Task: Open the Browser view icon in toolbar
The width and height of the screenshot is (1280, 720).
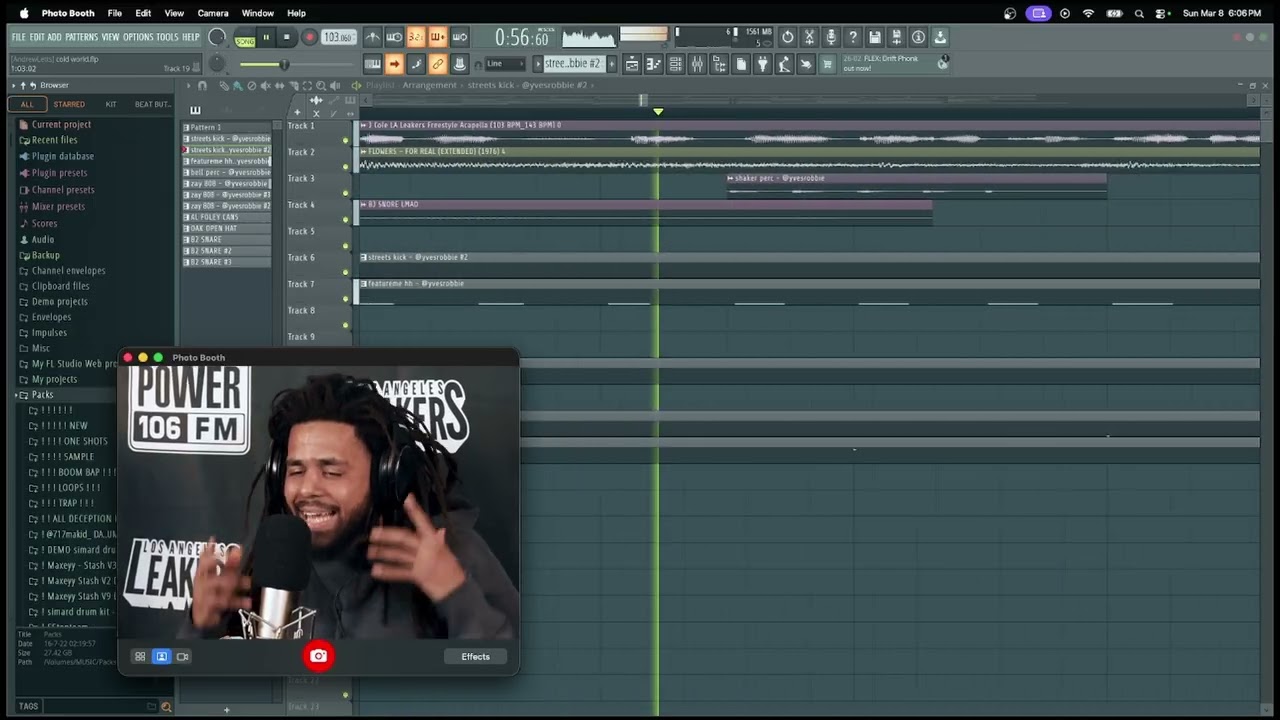Action: click(719, 64)
